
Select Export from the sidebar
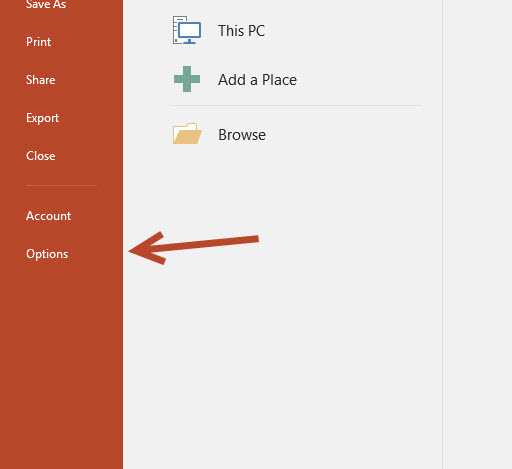click(x=43, y=118)
